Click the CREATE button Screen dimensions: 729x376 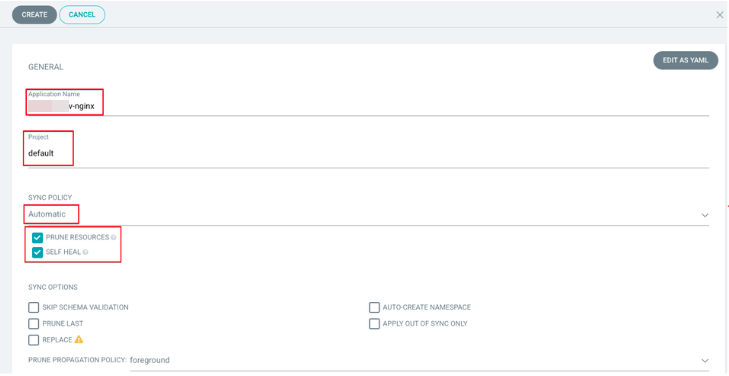click(x=34, y=14)
